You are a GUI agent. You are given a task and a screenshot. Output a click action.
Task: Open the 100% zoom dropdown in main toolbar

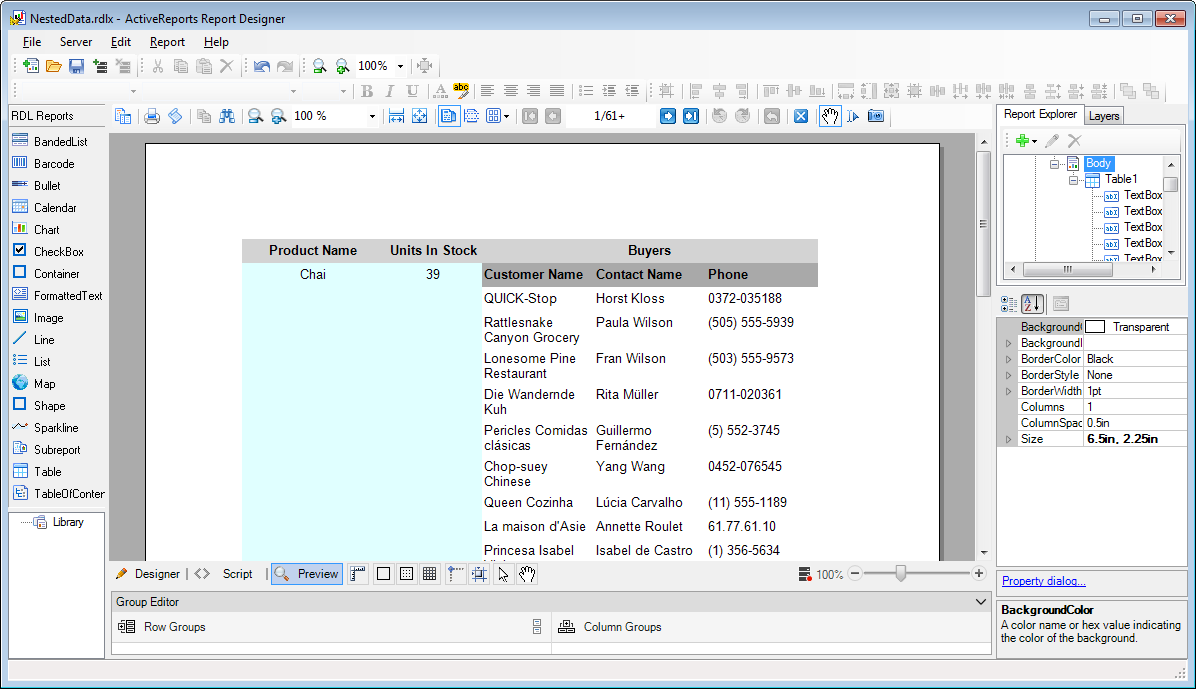[400, 66]
